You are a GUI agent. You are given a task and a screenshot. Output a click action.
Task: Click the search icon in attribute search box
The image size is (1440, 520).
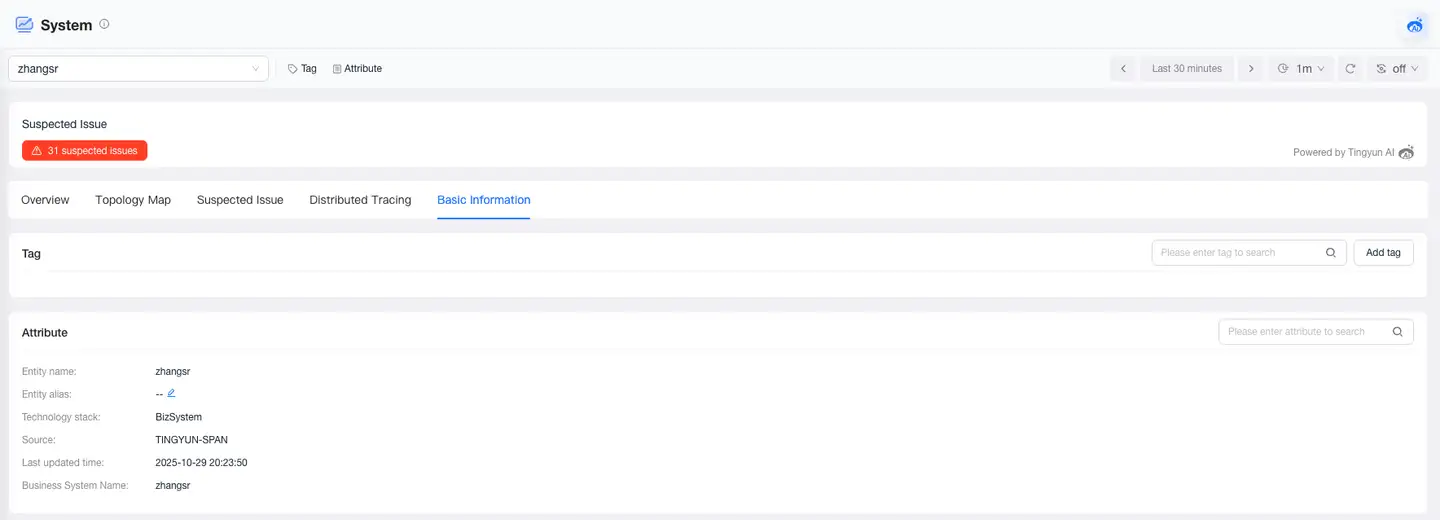click(1397, 332)
